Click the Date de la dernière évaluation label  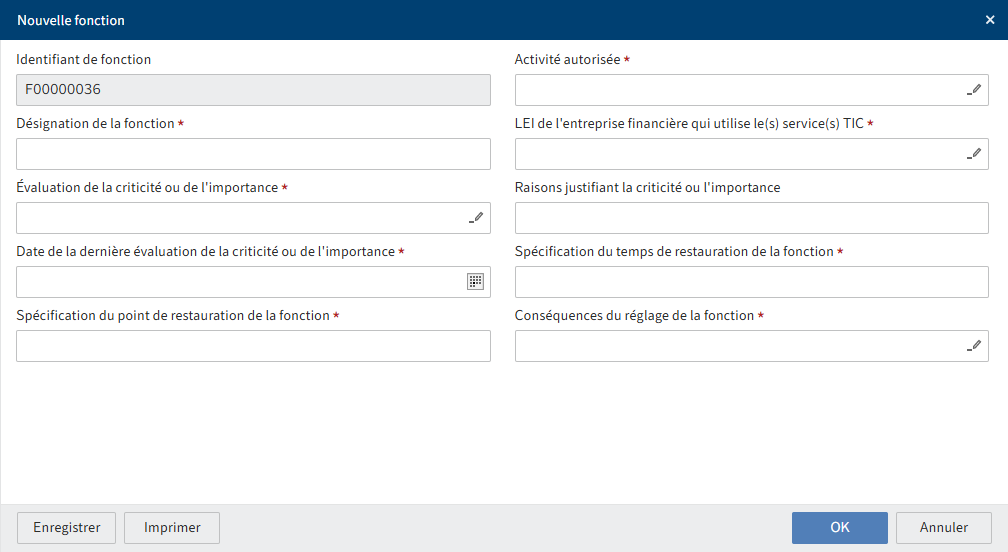click(206, 251)
